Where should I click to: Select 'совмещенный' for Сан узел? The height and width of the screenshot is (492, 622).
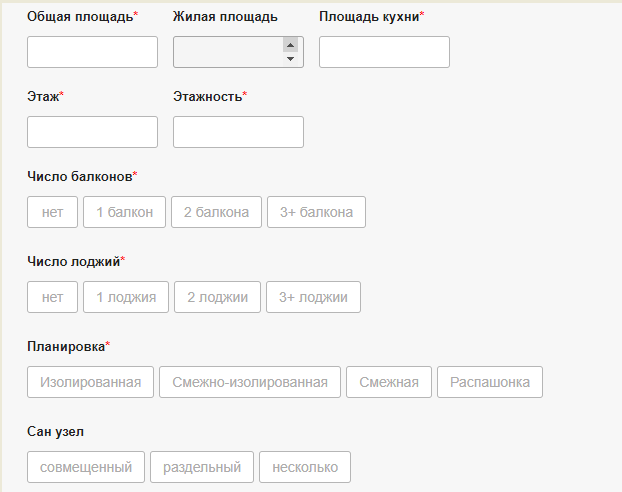tap(86, 467)
